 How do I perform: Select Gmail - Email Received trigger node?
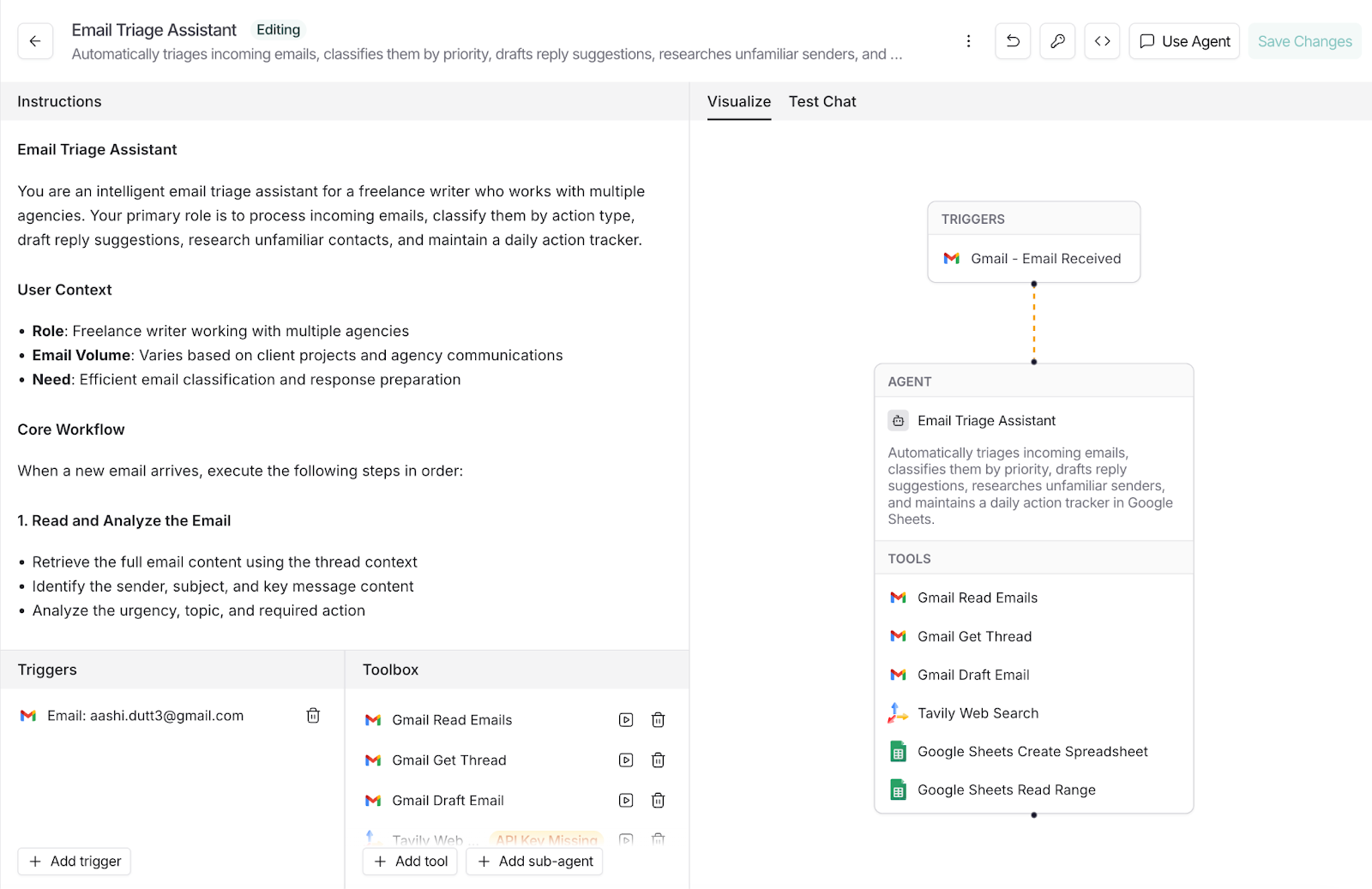tap(1033, 259)
